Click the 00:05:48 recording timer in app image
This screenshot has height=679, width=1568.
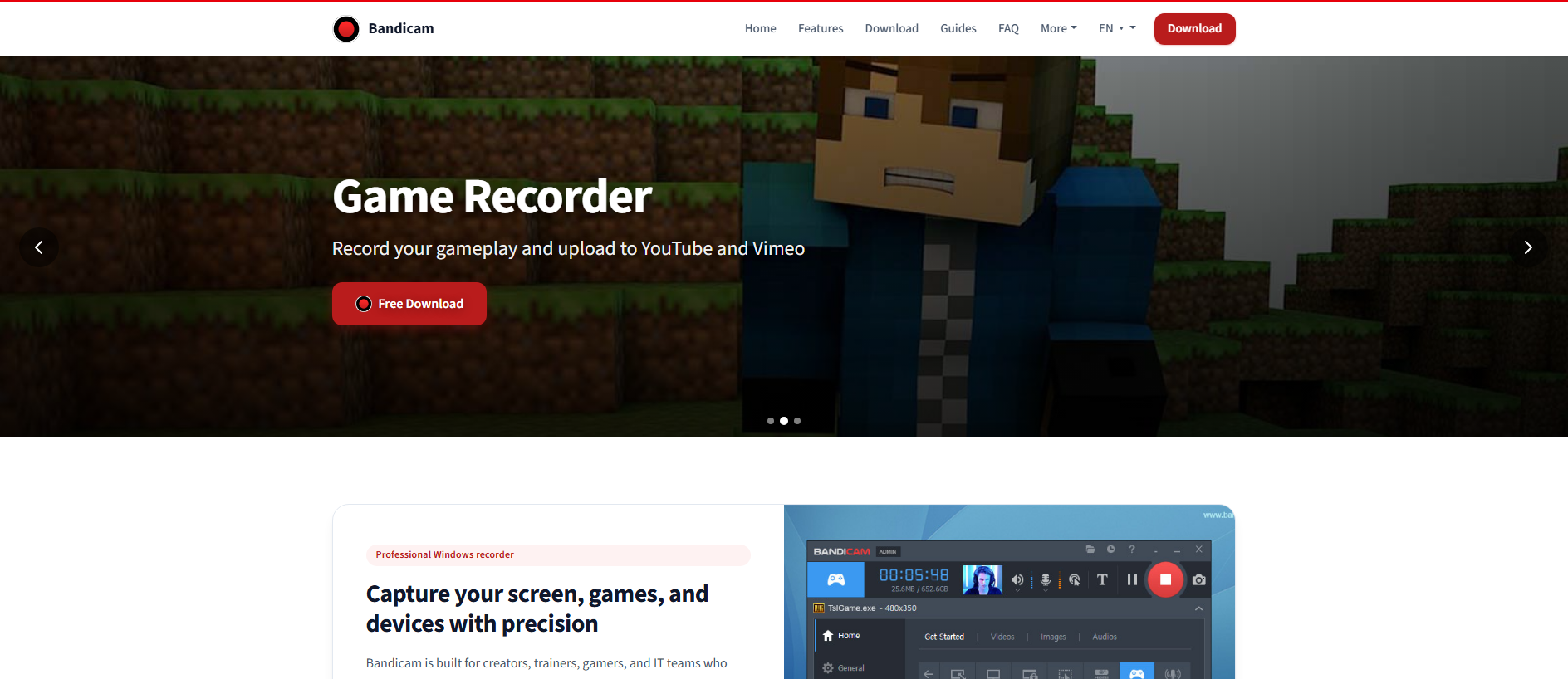pyautogui.click(x=914, y=575)
